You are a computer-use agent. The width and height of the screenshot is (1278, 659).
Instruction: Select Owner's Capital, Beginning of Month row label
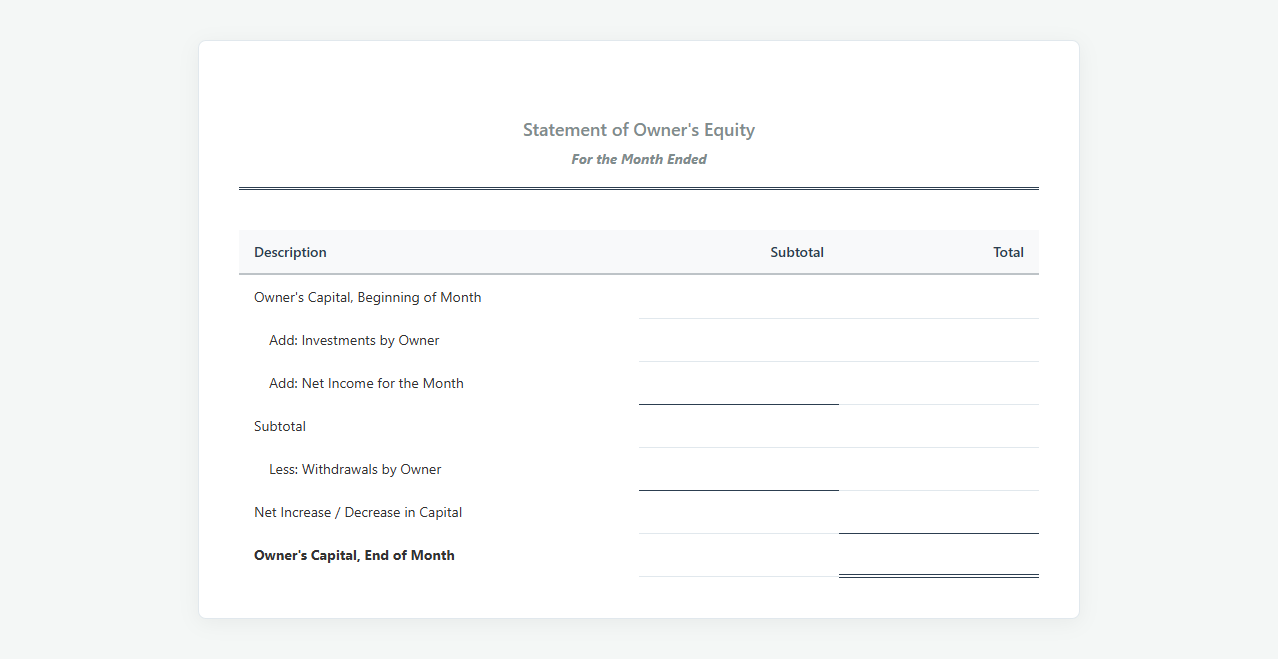[367, 297]
